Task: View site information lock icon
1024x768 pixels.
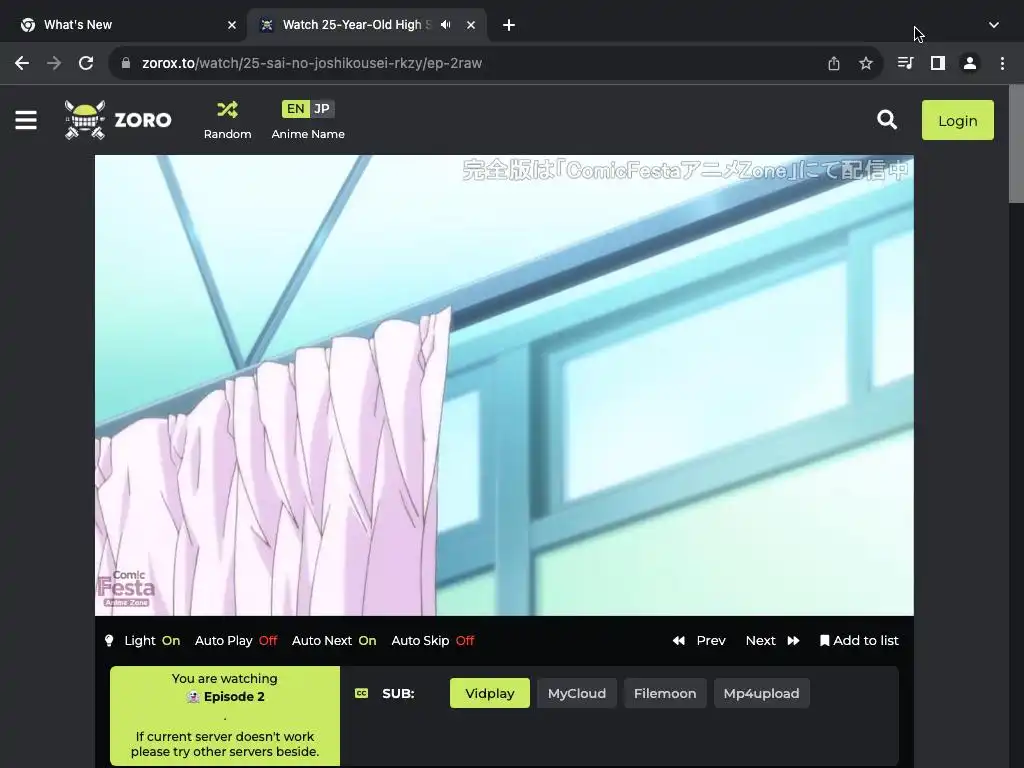Action: tap(127, 63)
